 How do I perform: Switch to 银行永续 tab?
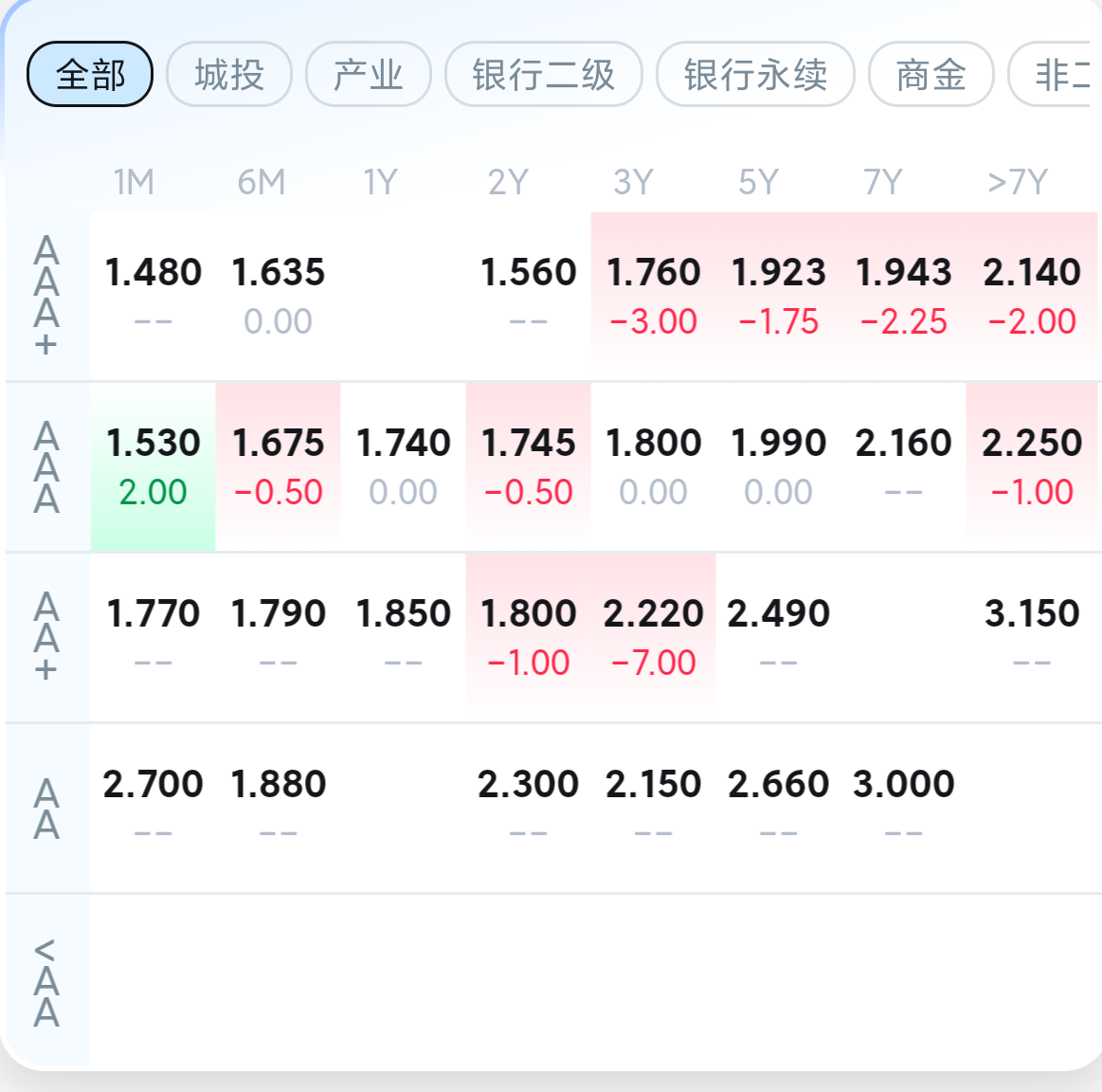[x=755, y=74]
